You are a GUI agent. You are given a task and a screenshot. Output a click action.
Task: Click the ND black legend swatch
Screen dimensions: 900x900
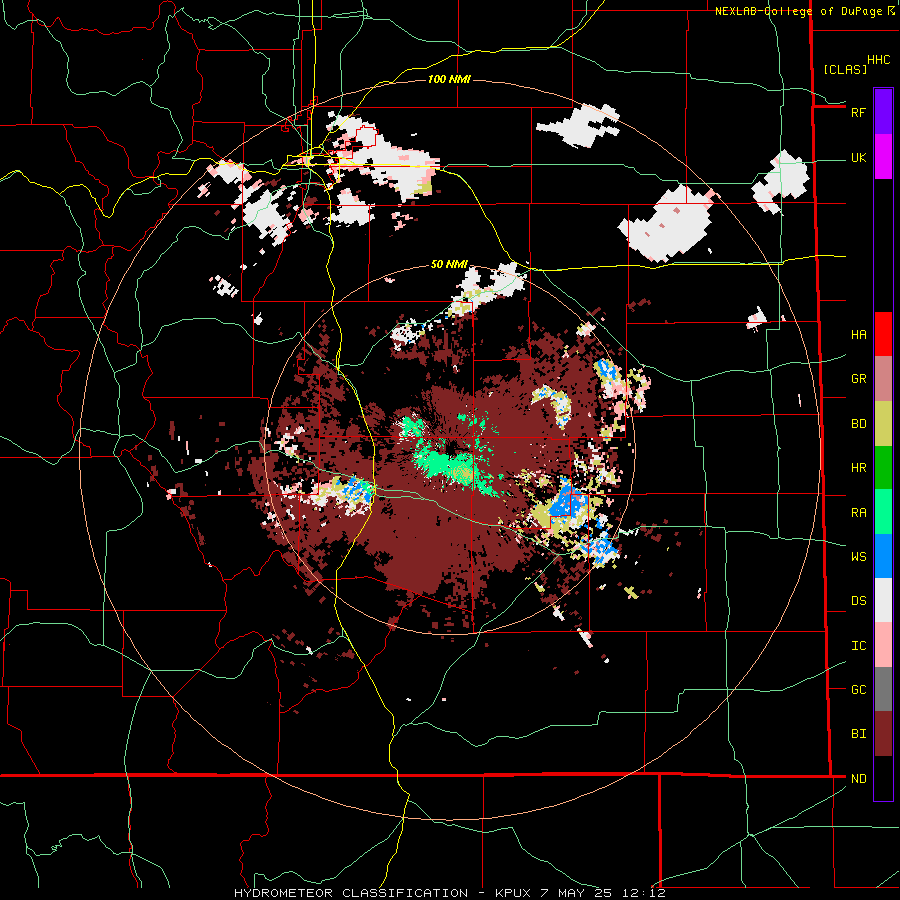pyautogui.click(x=883, y=778)
